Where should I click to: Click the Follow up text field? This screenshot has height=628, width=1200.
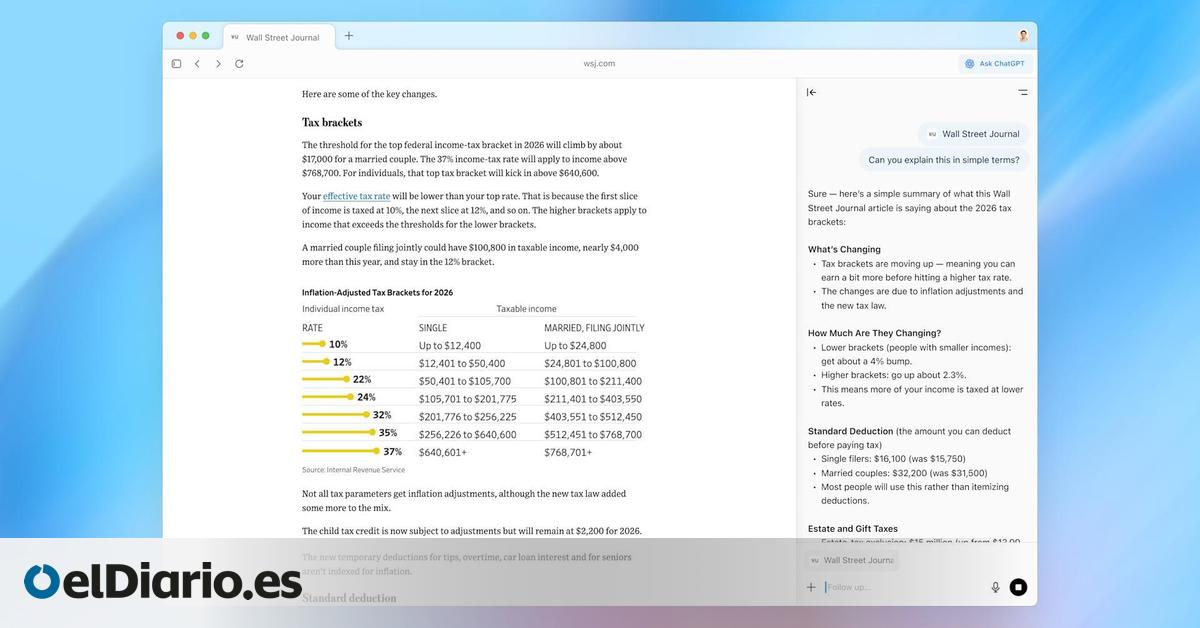click(x=900, y=587)
